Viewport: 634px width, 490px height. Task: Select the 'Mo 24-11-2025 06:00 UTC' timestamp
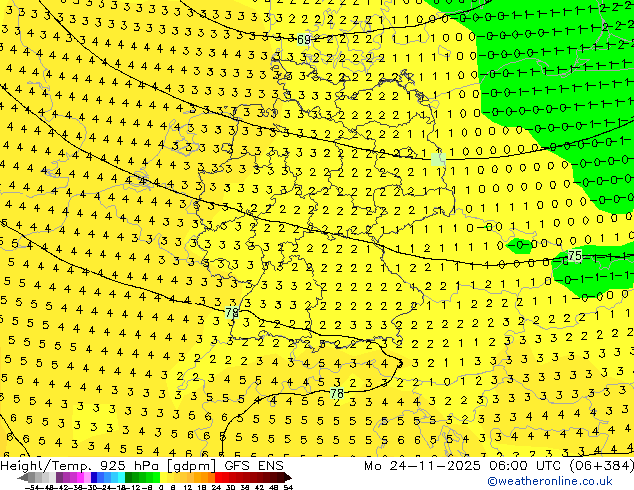(464, 466)
